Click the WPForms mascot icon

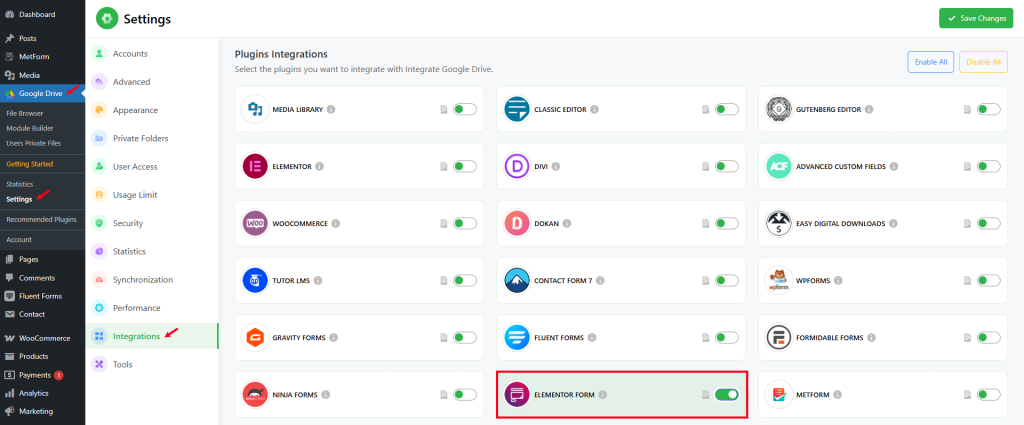tap(778, 281)
